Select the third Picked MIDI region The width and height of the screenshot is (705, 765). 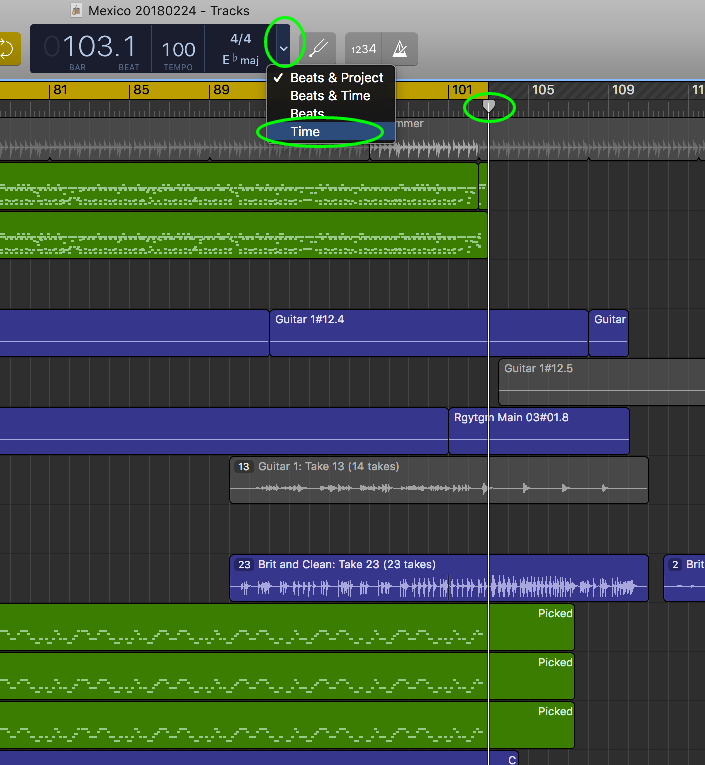click(x=287, y=725)
